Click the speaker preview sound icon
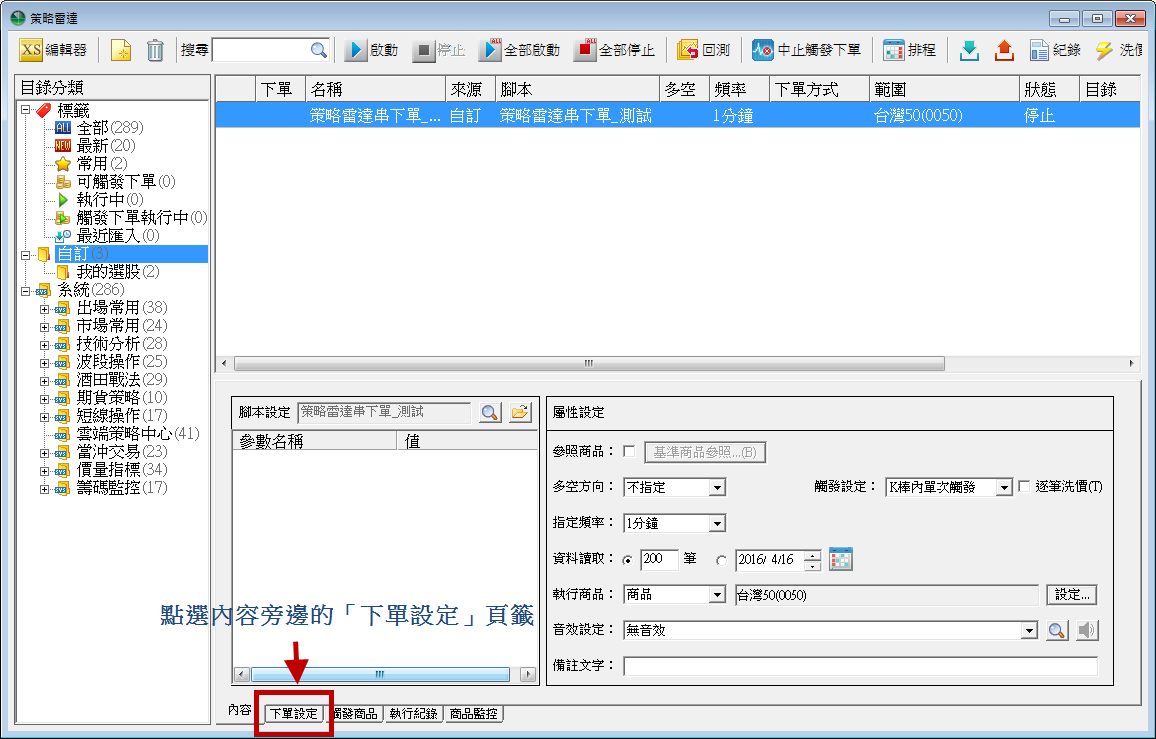Screen dimensions: 1156x739 1087,631
